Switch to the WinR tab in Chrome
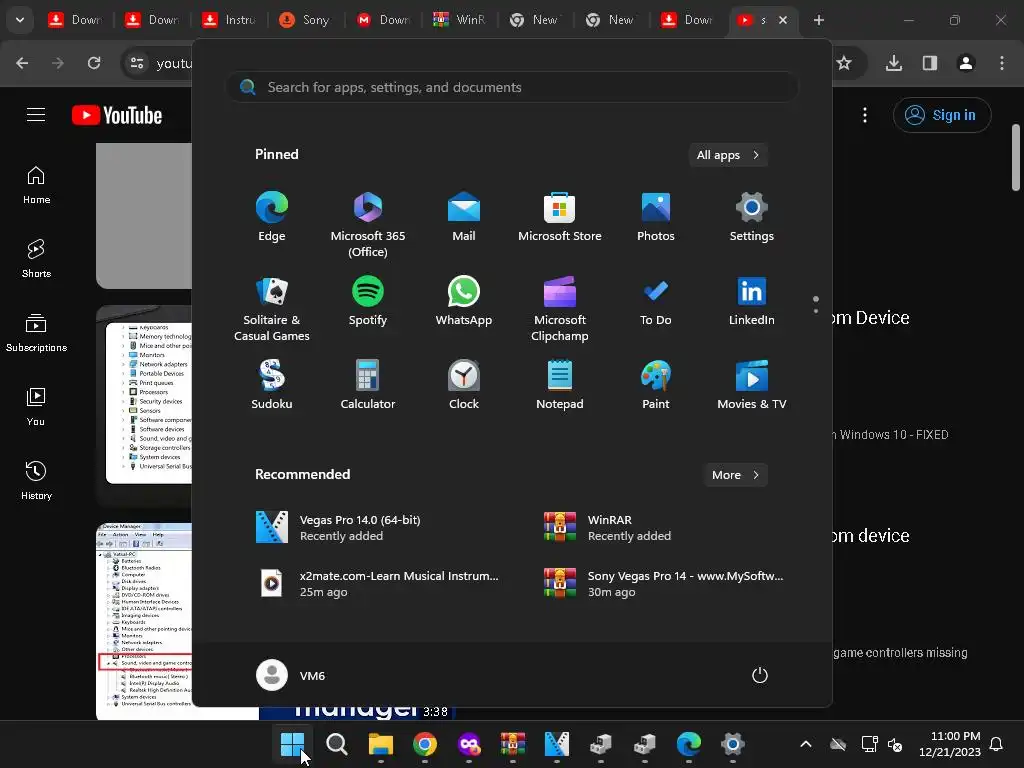 460,20
